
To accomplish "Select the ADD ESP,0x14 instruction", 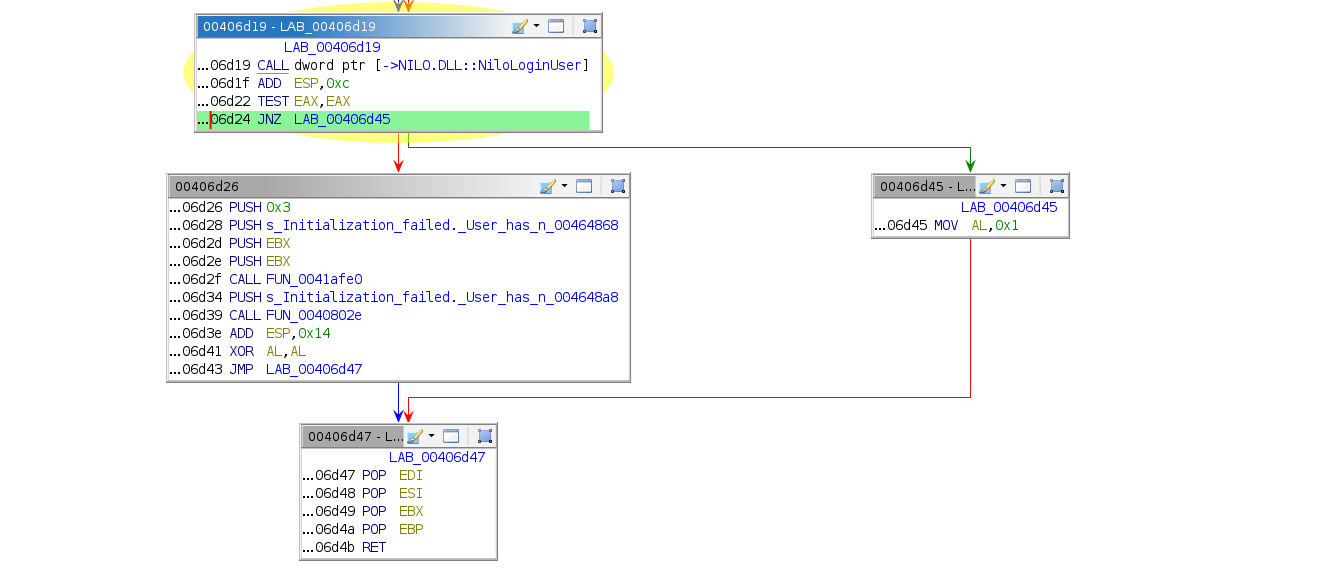I will (x=398, y=334).
